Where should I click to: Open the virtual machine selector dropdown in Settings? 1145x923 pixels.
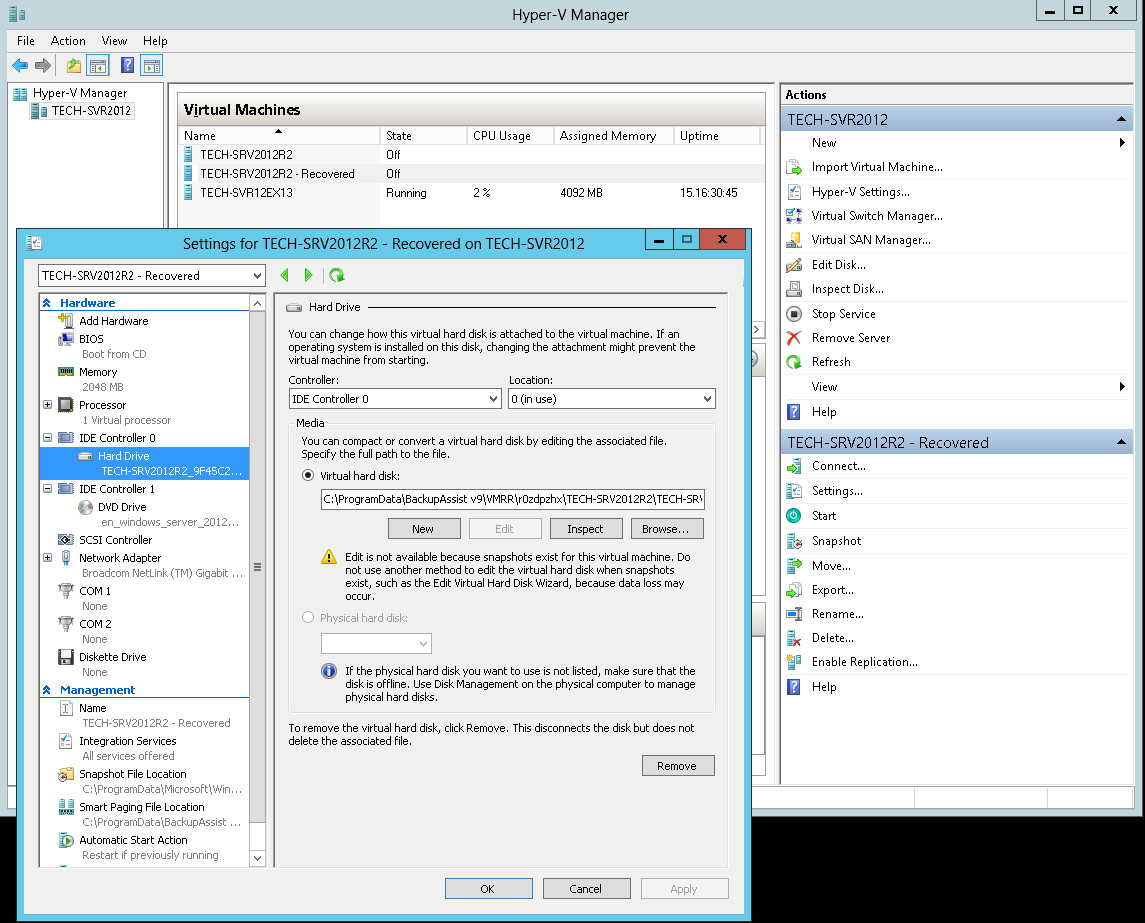coord(151,275)
